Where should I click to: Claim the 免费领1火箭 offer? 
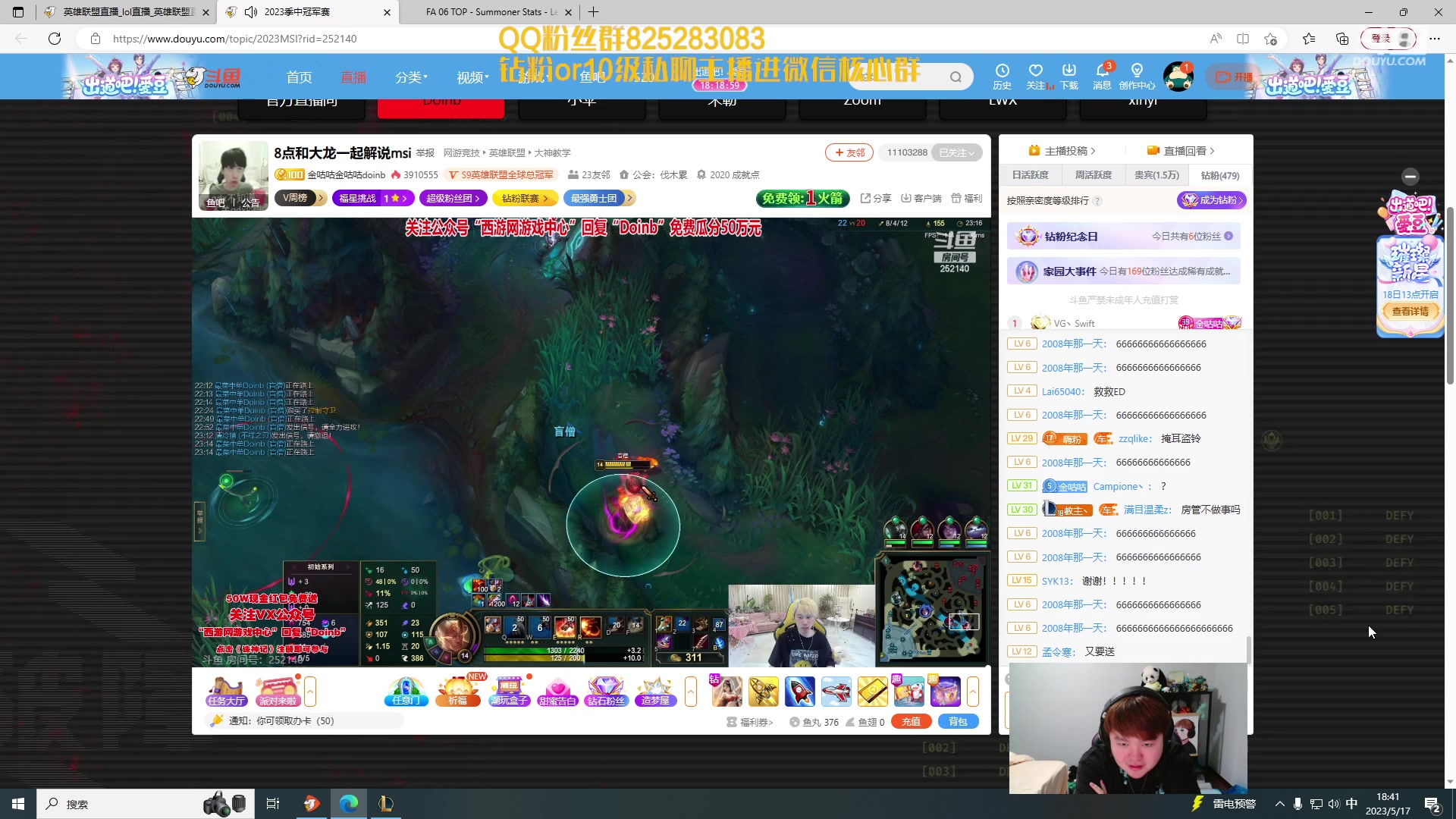coord(803,198)
